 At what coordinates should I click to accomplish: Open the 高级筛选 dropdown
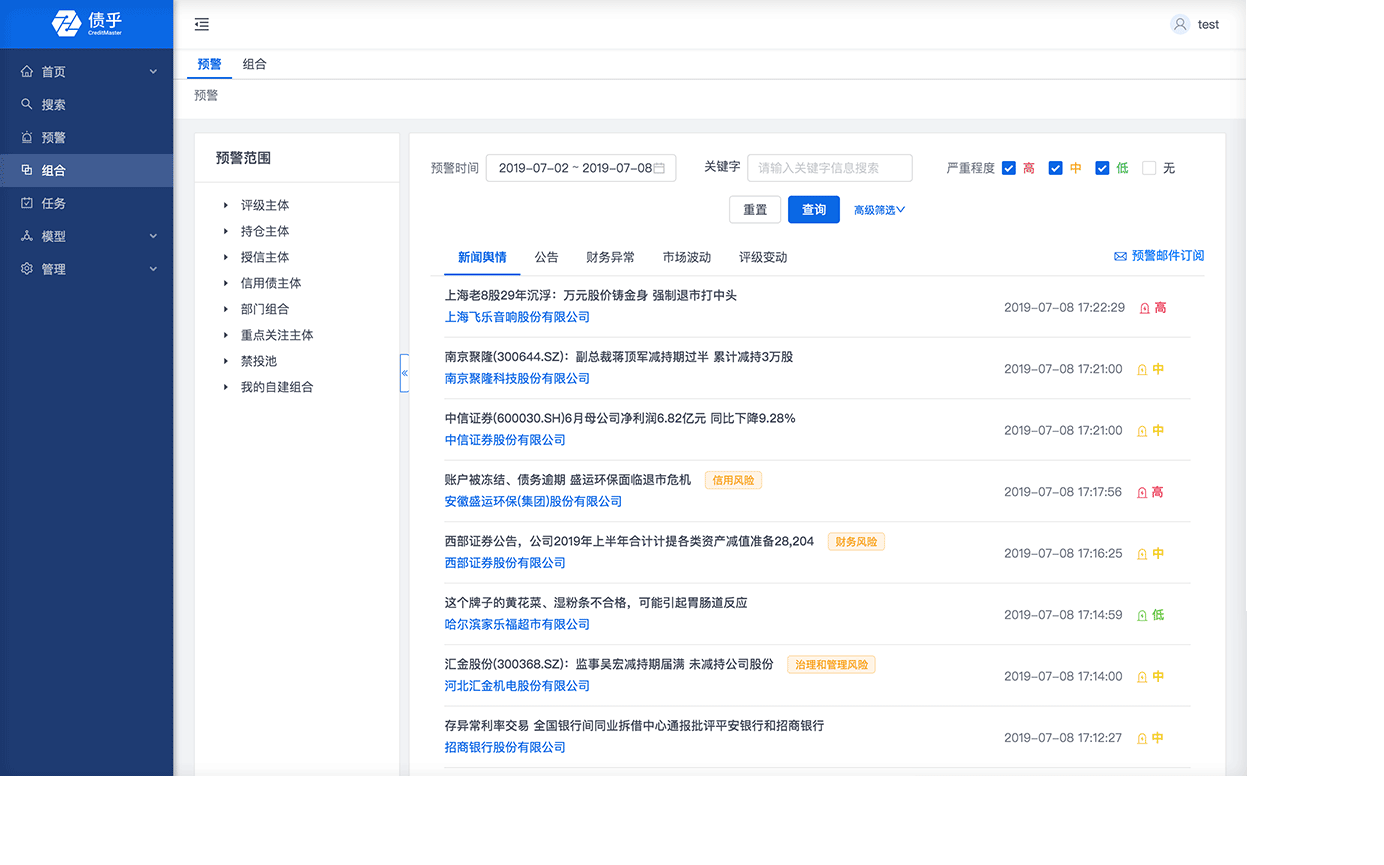879,210
